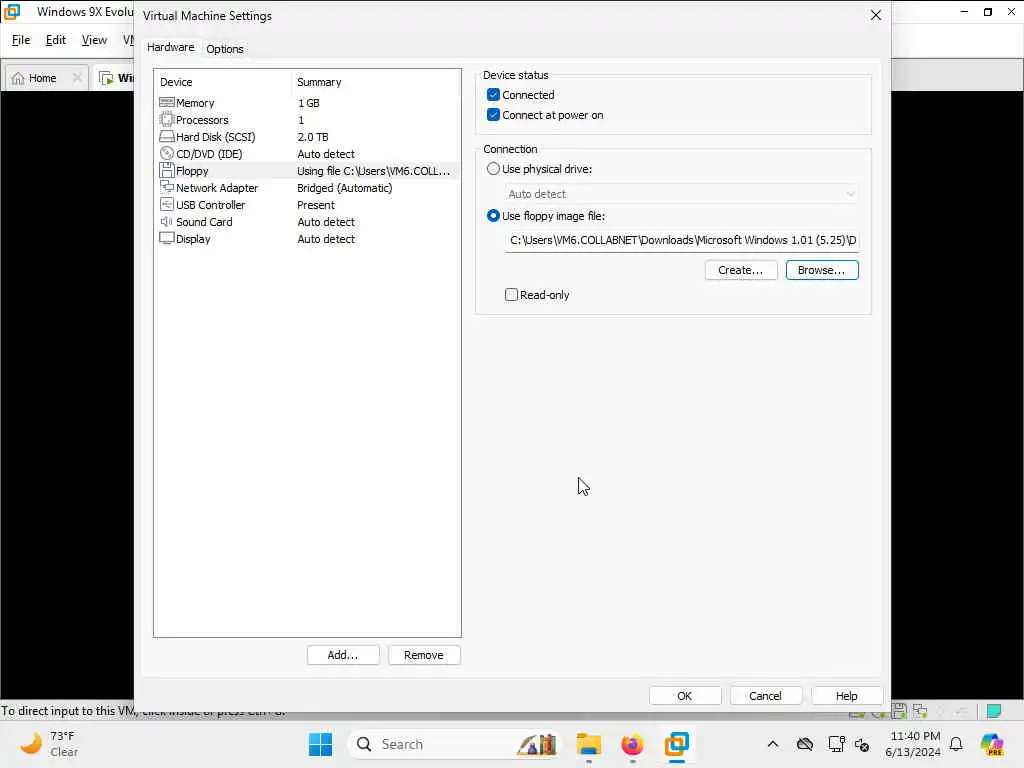Click Remove device button

(x=424, y=655)
